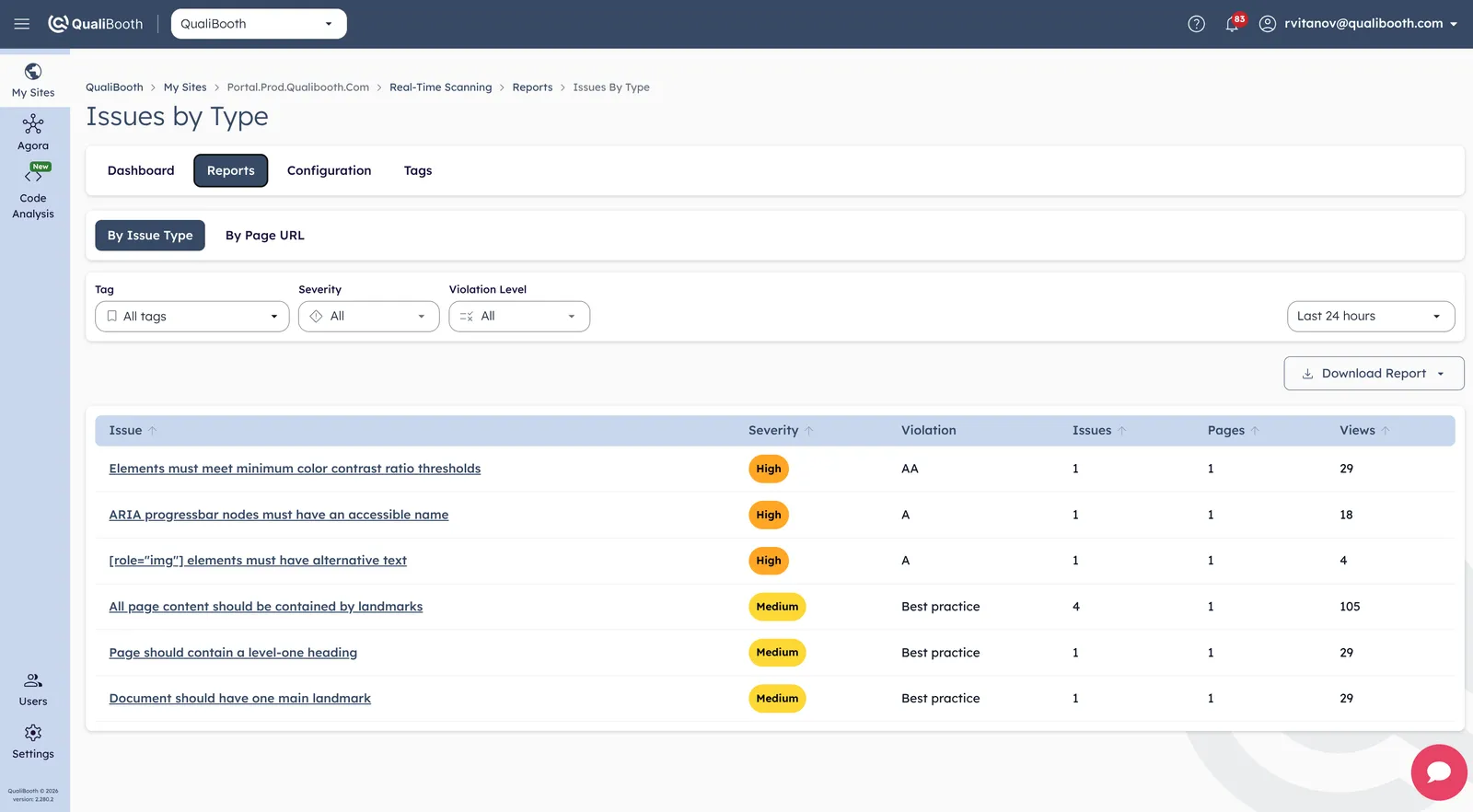
Task: Open Agora in the sidebar
Action: 33,133
